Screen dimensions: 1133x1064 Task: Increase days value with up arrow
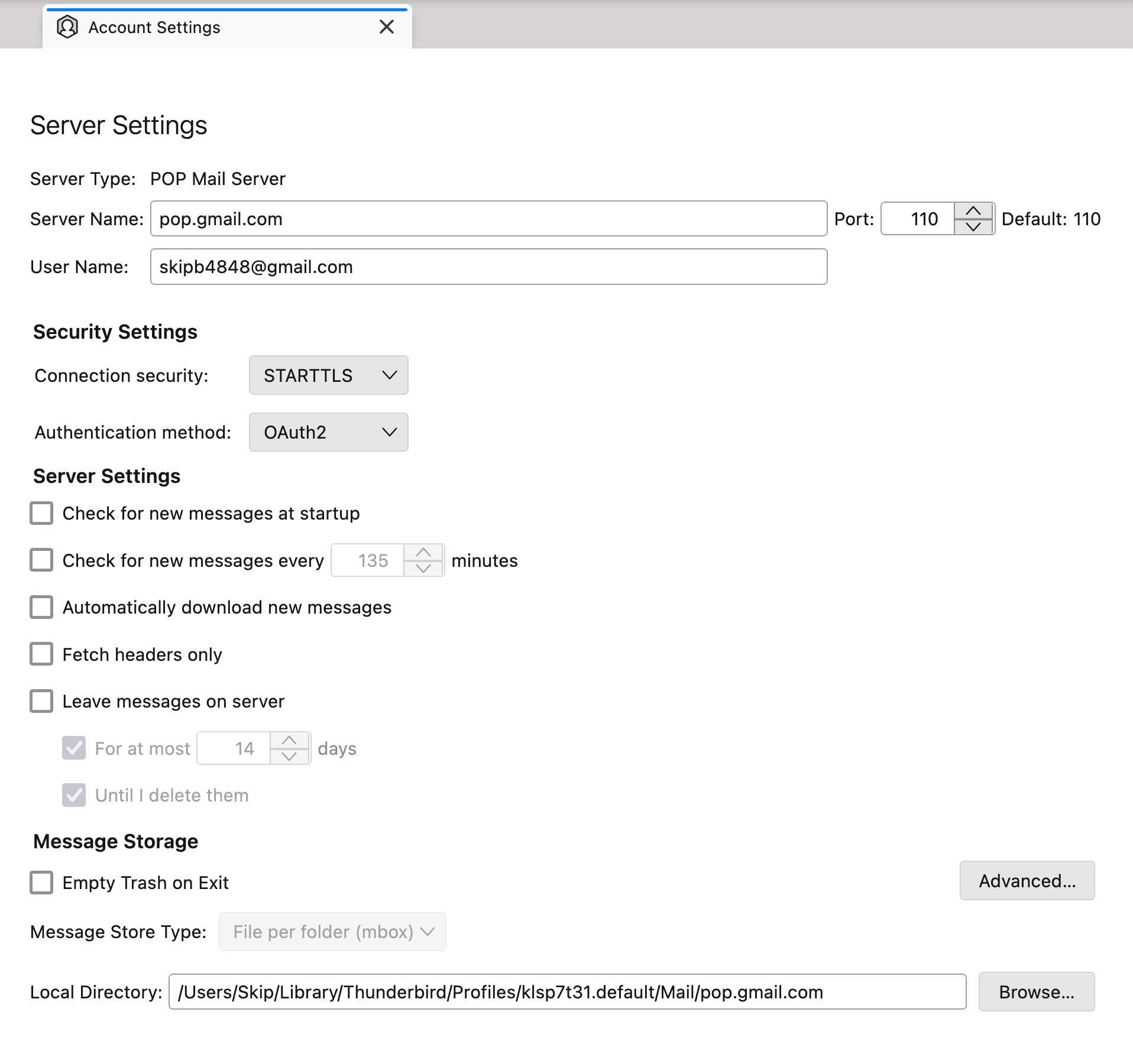289,741
